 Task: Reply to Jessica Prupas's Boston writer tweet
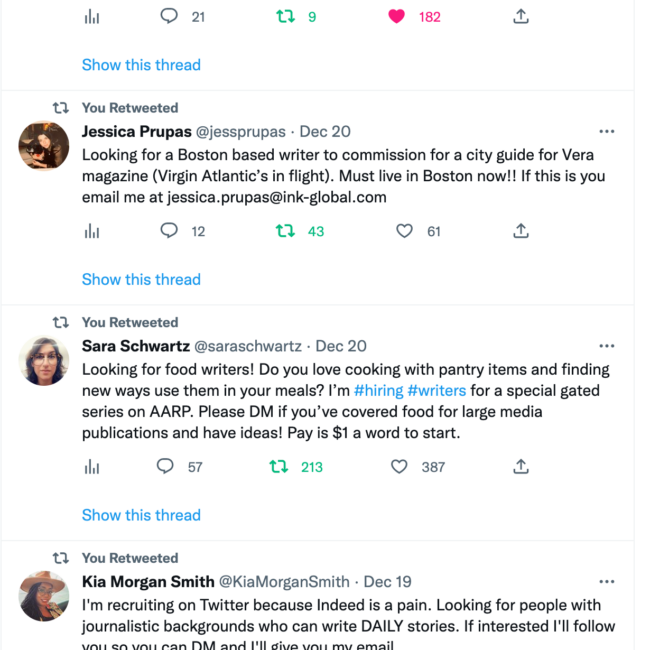coord(169,231)
